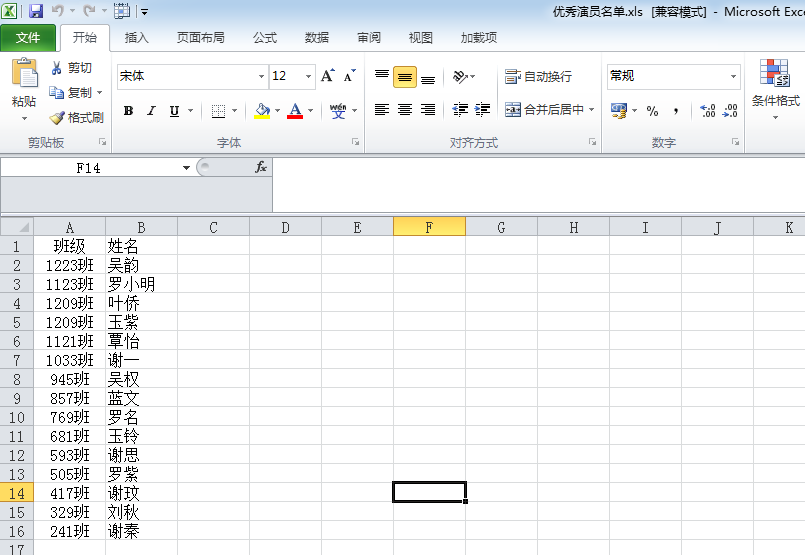Click the Undo arrow icon

tap(58, 11)
